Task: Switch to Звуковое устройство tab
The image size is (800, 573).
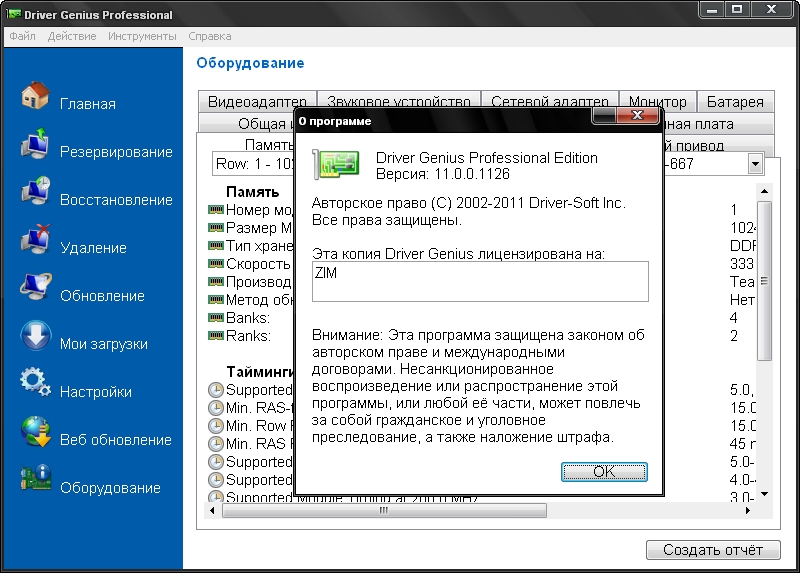Action: click(x=398, y=102)
